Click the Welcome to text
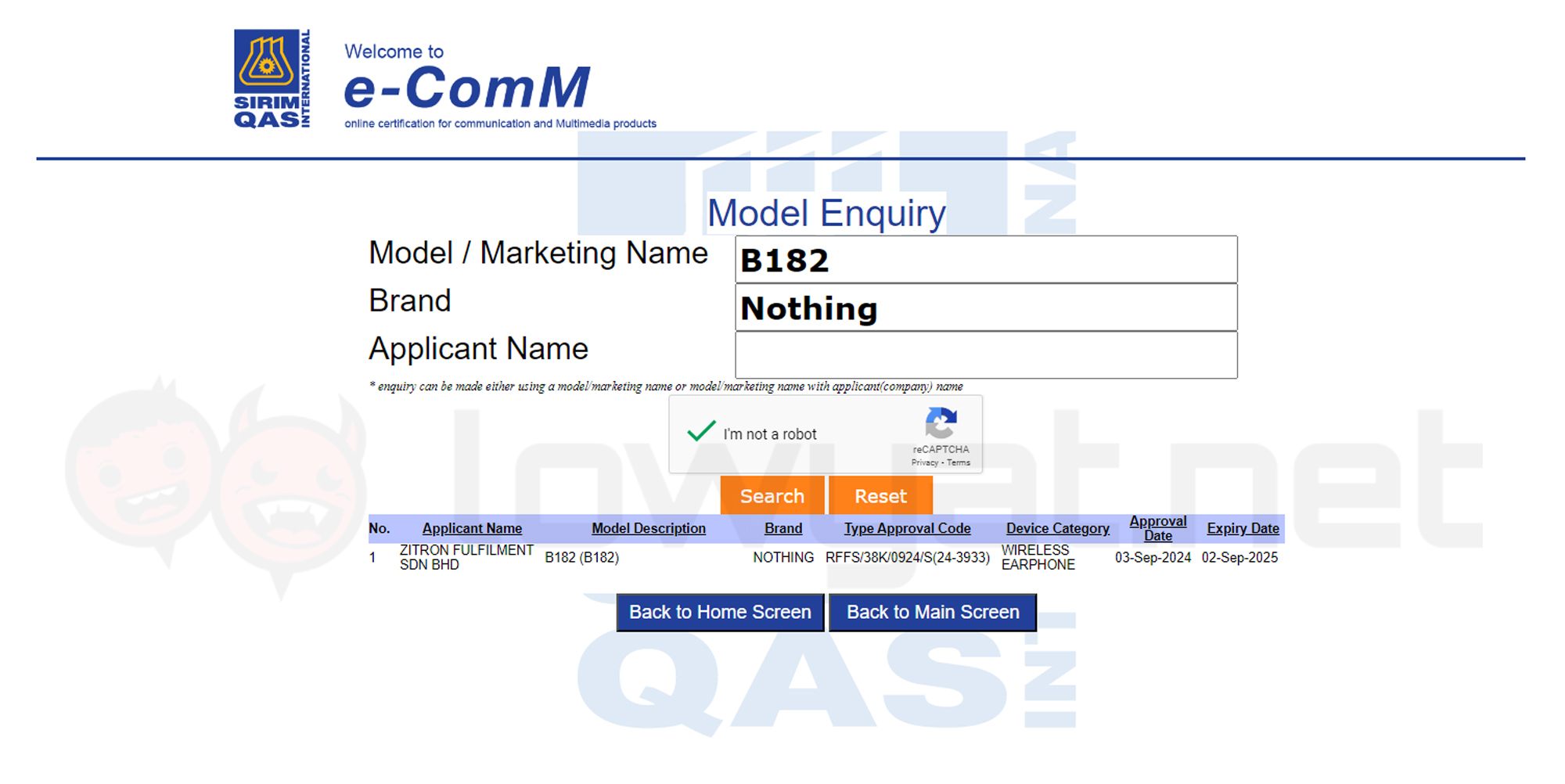The height and width of the screenshot is (784, 1565). (x=394, y=52)
